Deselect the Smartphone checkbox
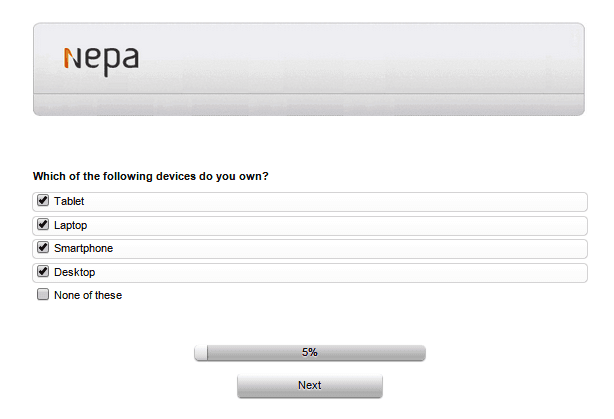This screenshot has height=419, width=614. tap(43, 248)
